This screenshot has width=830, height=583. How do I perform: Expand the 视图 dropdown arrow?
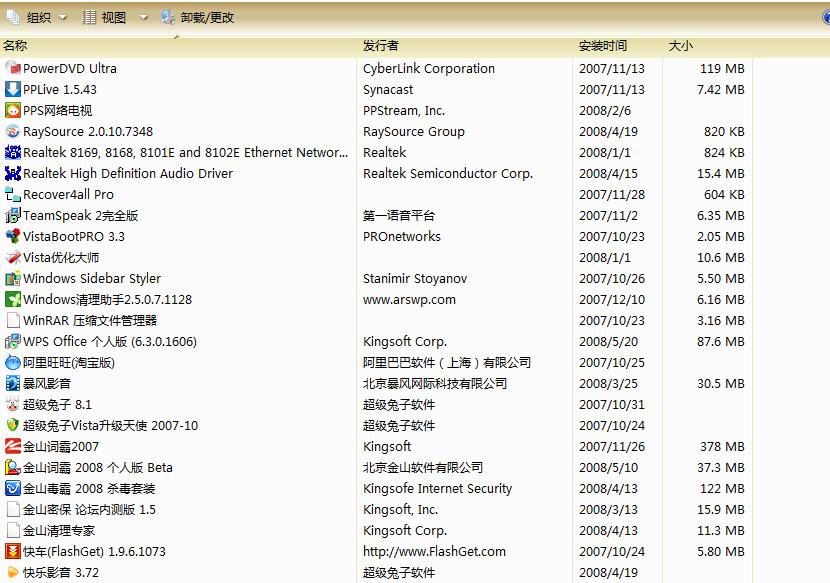pyautogui.click(x=143, y=17)
